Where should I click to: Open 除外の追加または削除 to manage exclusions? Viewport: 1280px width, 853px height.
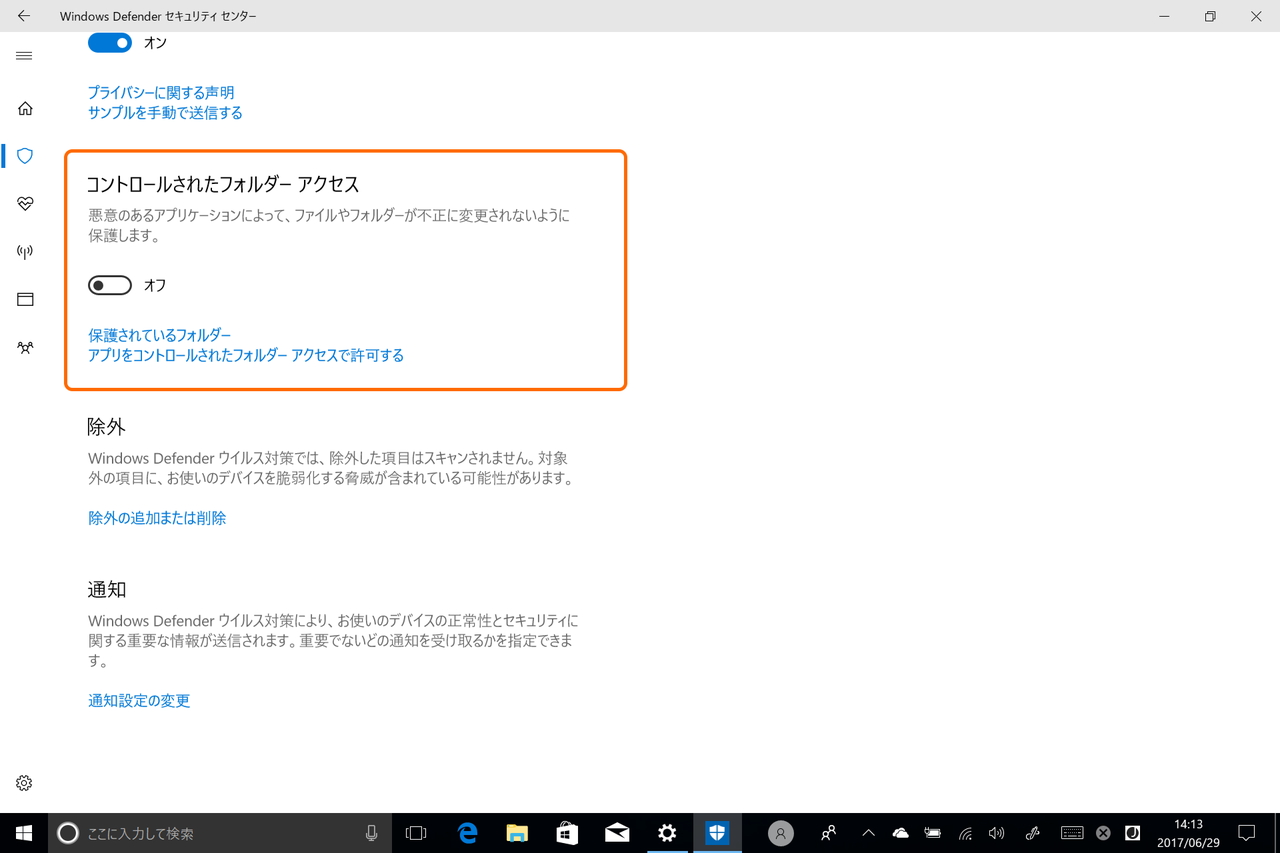tap(157, 518)
